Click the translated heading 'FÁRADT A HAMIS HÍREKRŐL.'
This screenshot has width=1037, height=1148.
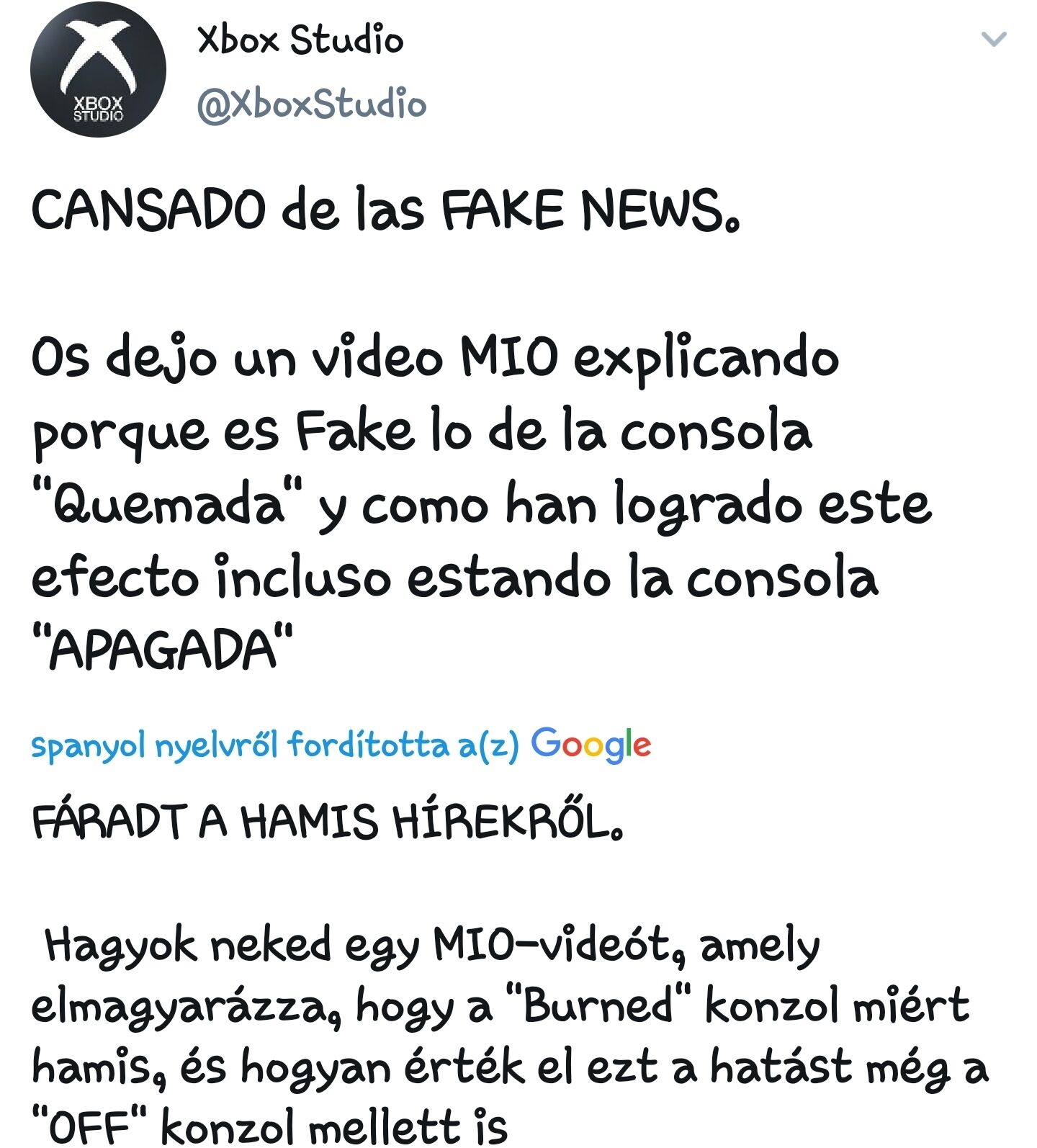coord(327,822)
